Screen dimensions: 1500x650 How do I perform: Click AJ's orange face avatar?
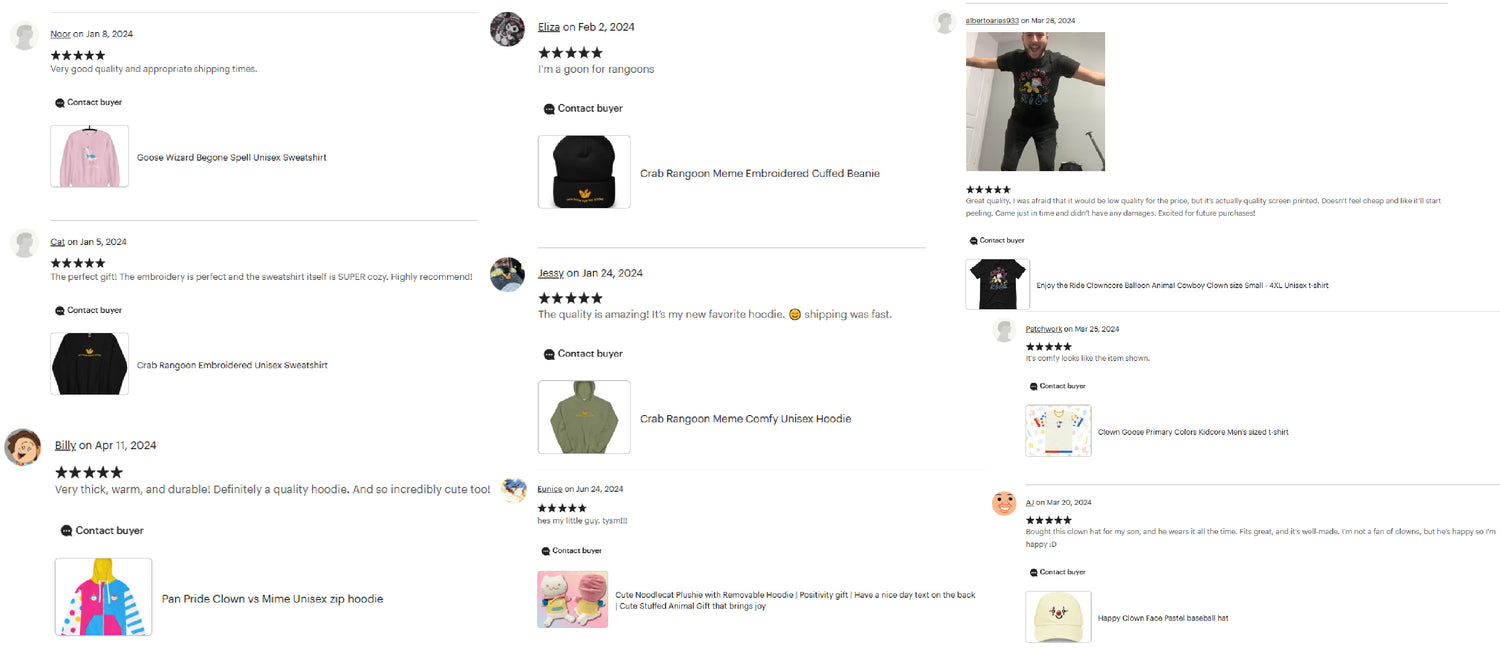point(1004,503)
